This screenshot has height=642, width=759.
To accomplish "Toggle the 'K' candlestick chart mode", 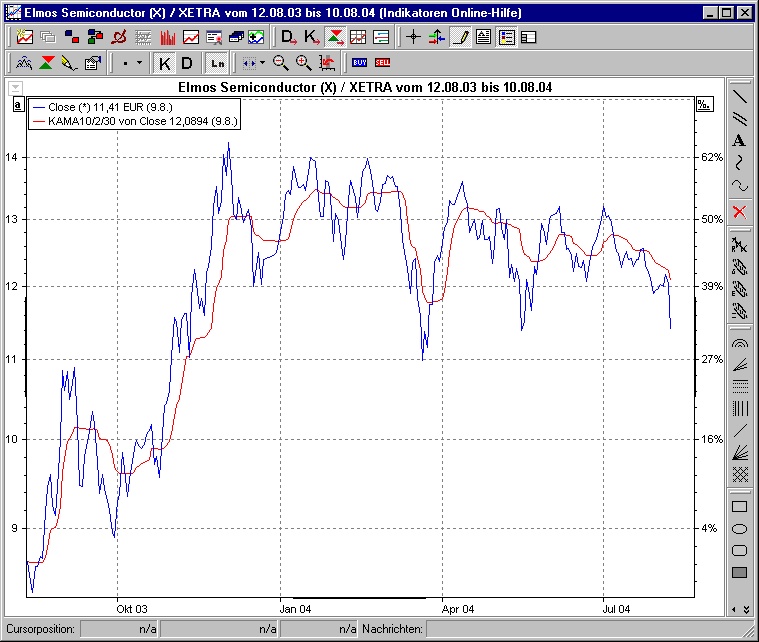I will (x=165, y=62).
